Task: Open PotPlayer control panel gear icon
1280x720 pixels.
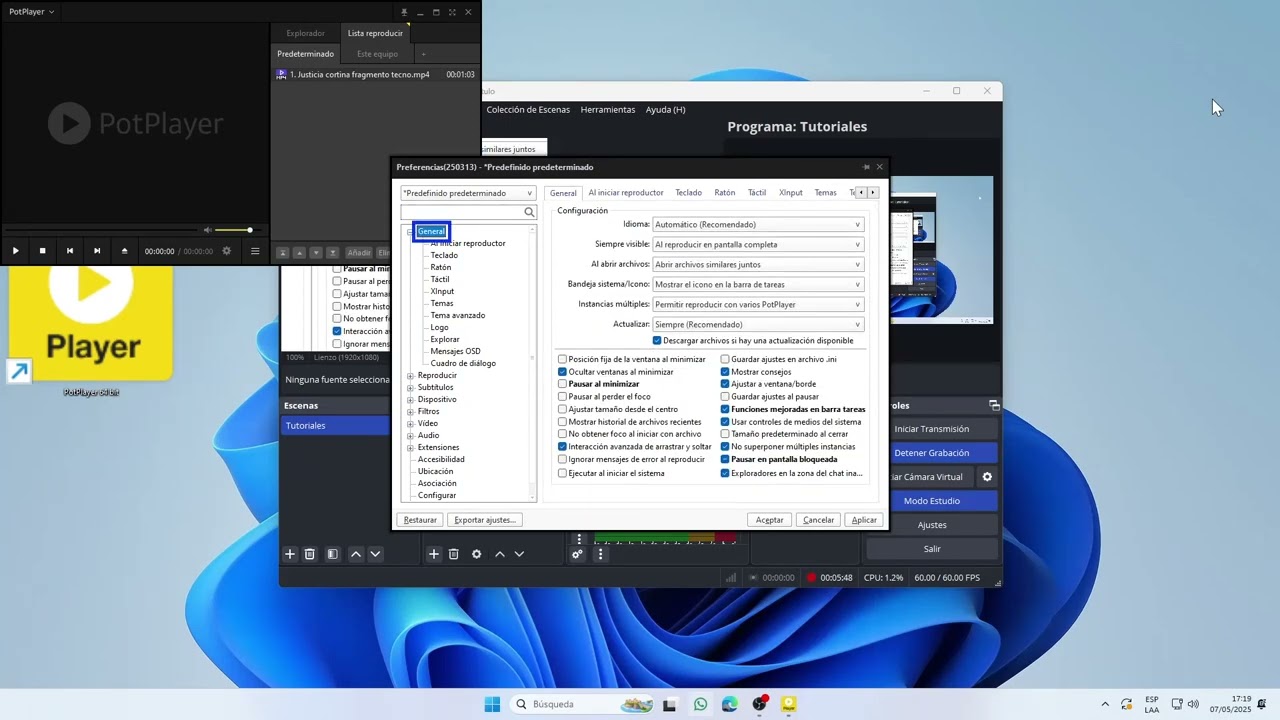Action: pos(227,251)
